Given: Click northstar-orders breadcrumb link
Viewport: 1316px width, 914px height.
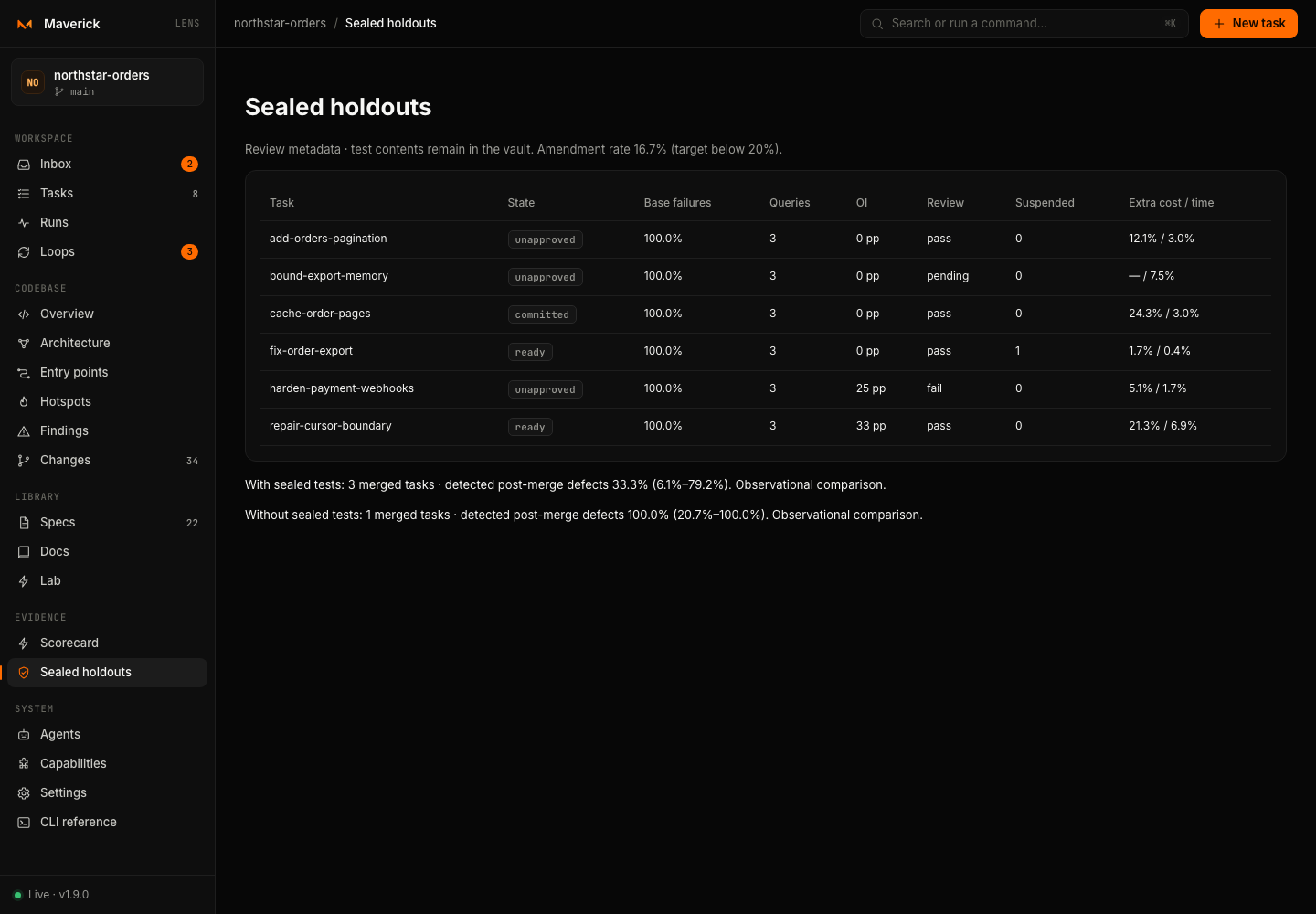Looking at the screenshot, I should [280, 24].
